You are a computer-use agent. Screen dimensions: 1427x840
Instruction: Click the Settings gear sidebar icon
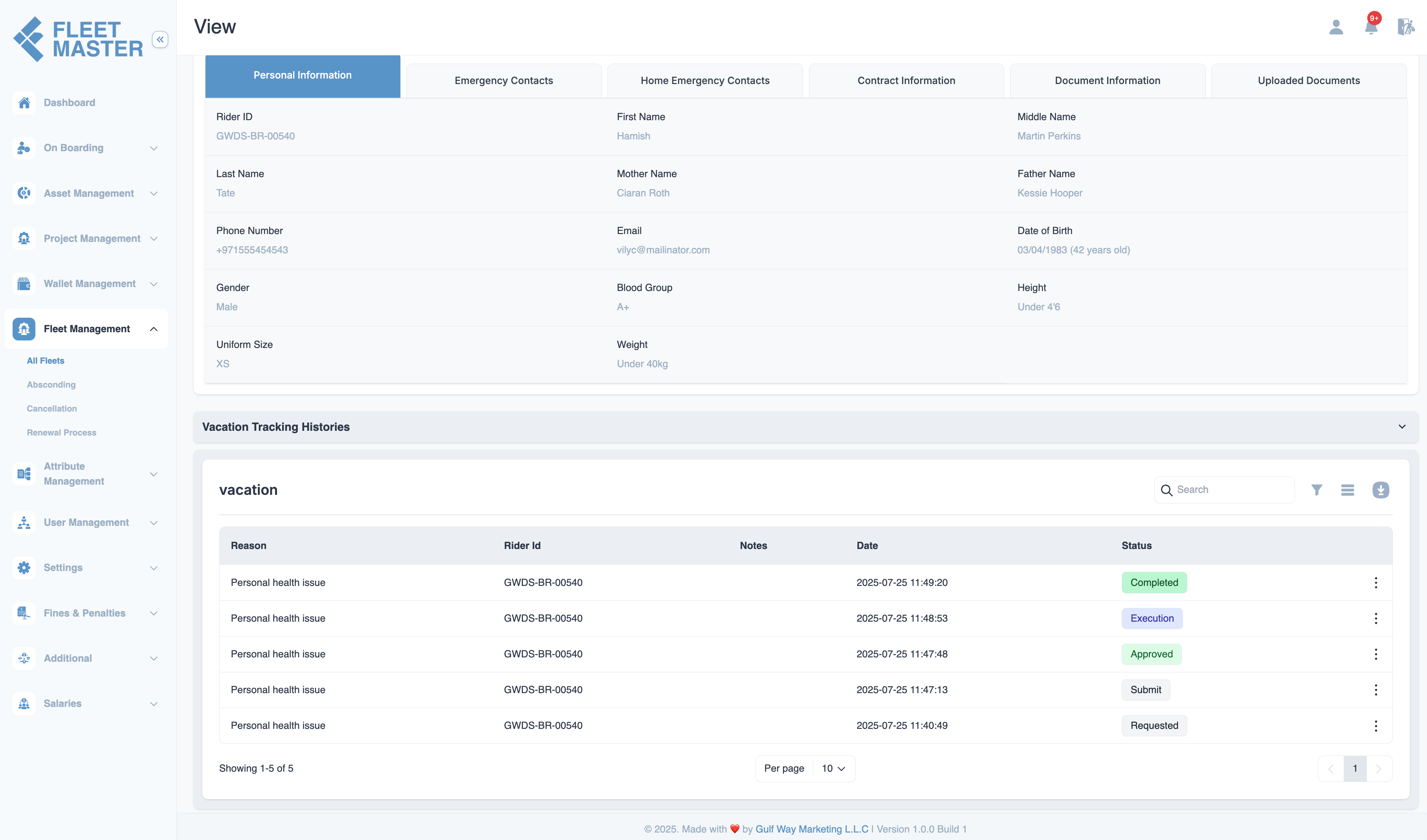click(x=24, y=568)
